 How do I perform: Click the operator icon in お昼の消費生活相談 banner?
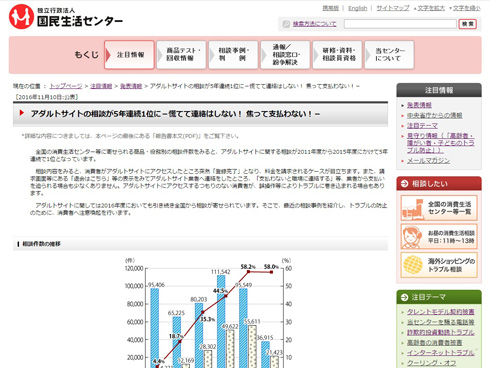[411, 237]
